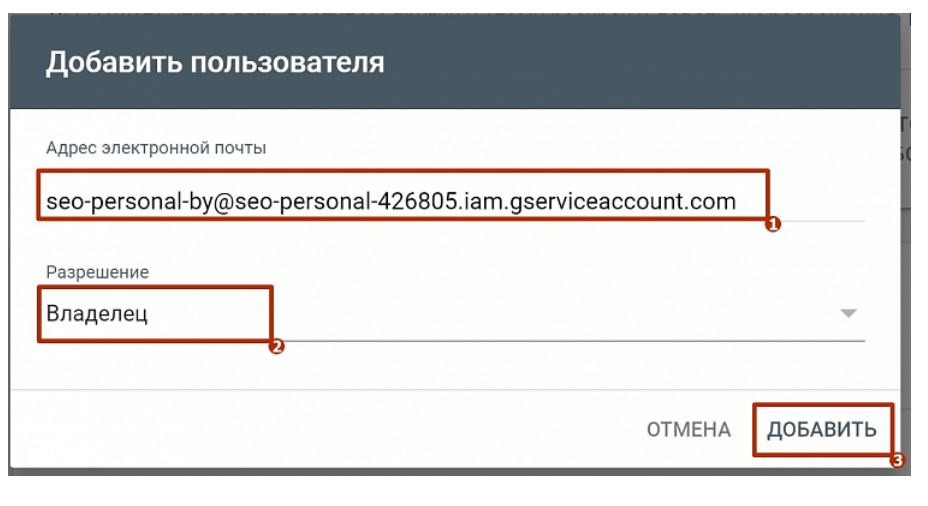Click the Добавить пользователя dialog title
The width and height of the screenshot is (928, 506).
215,62
